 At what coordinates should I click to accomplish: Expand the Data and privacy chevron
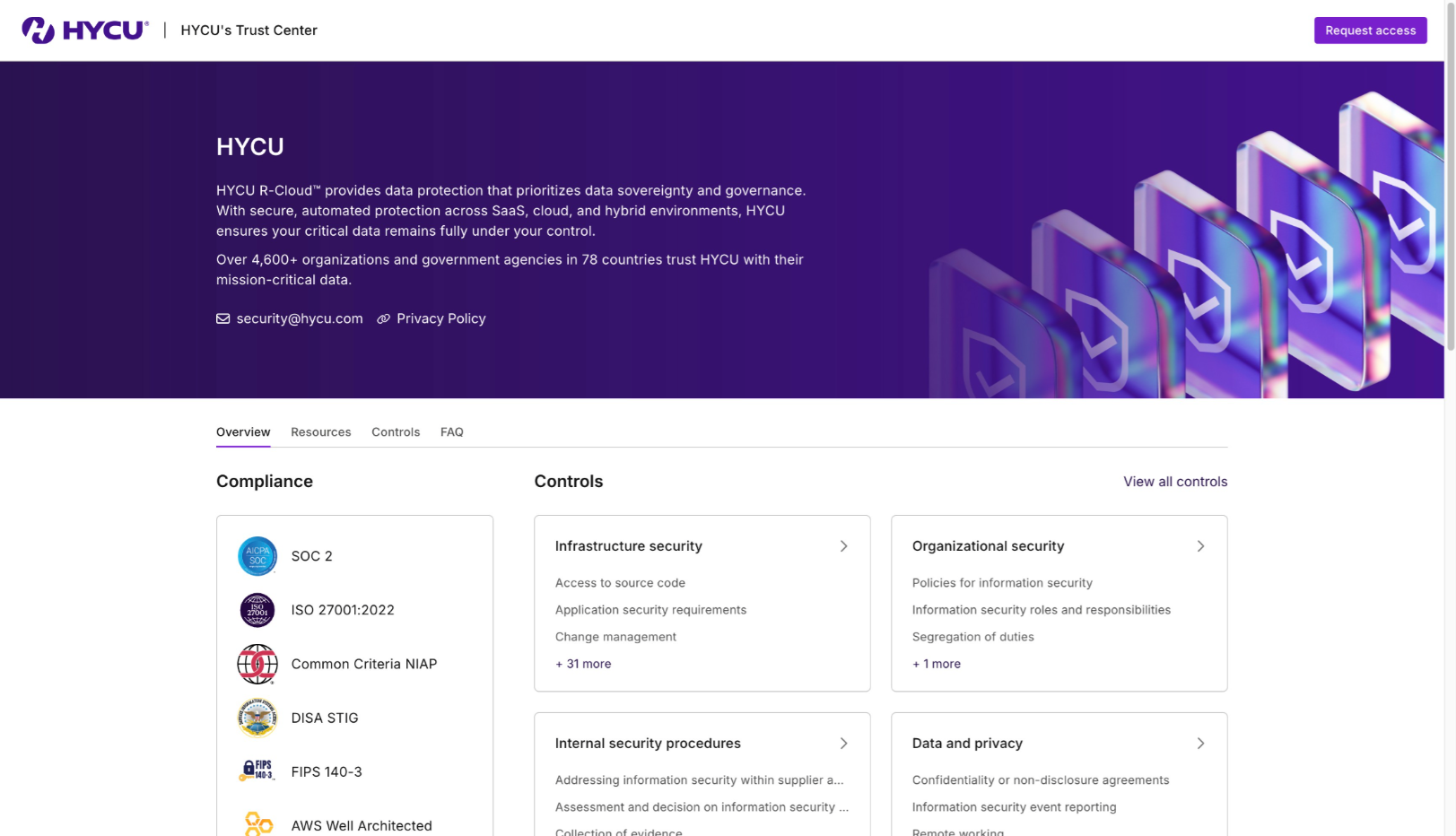(x=1200, y=743)
